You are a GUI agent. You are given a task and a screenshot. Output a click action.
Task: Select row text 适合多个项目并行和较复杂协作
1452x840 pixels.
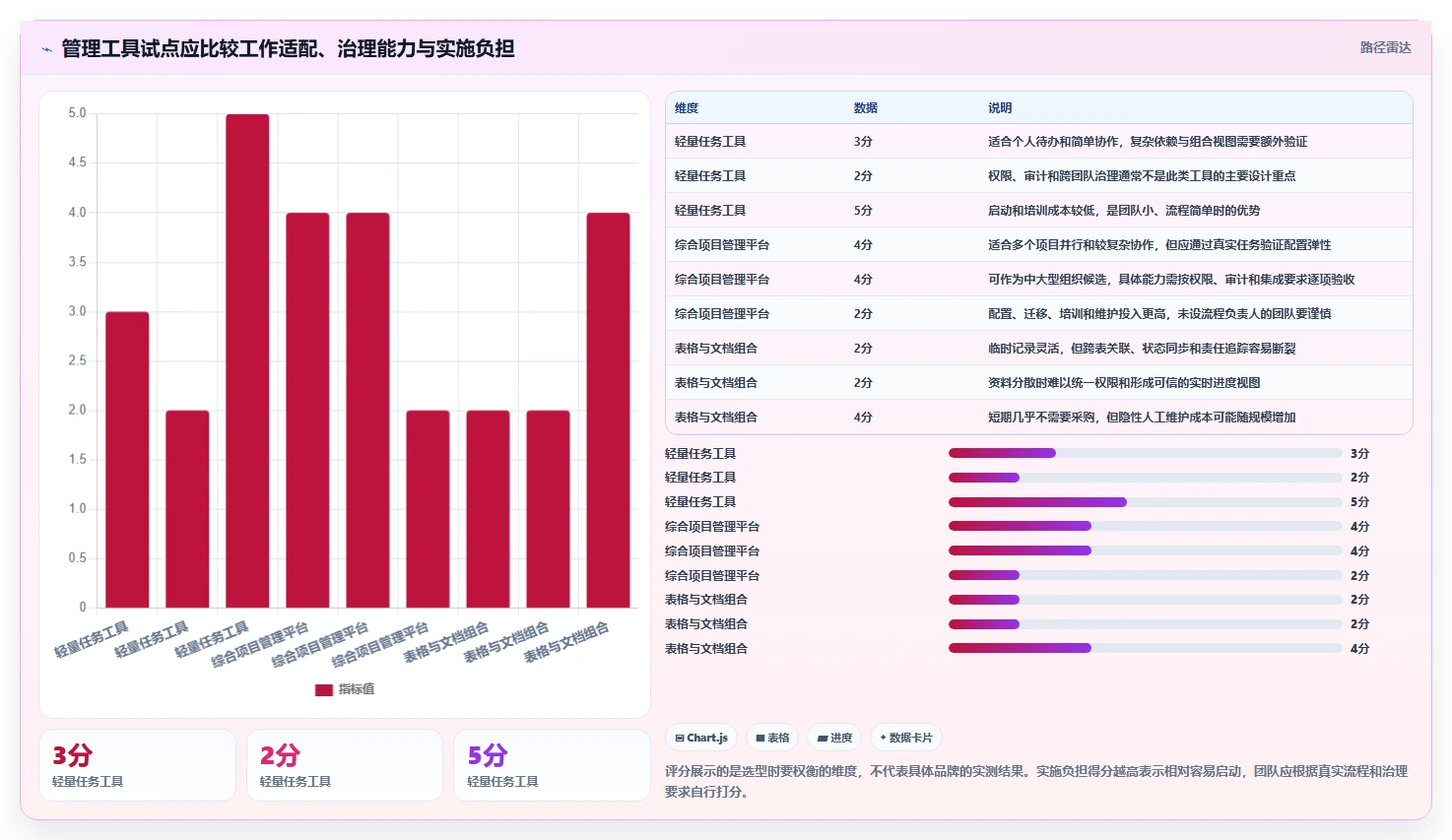click(1071, 245)
